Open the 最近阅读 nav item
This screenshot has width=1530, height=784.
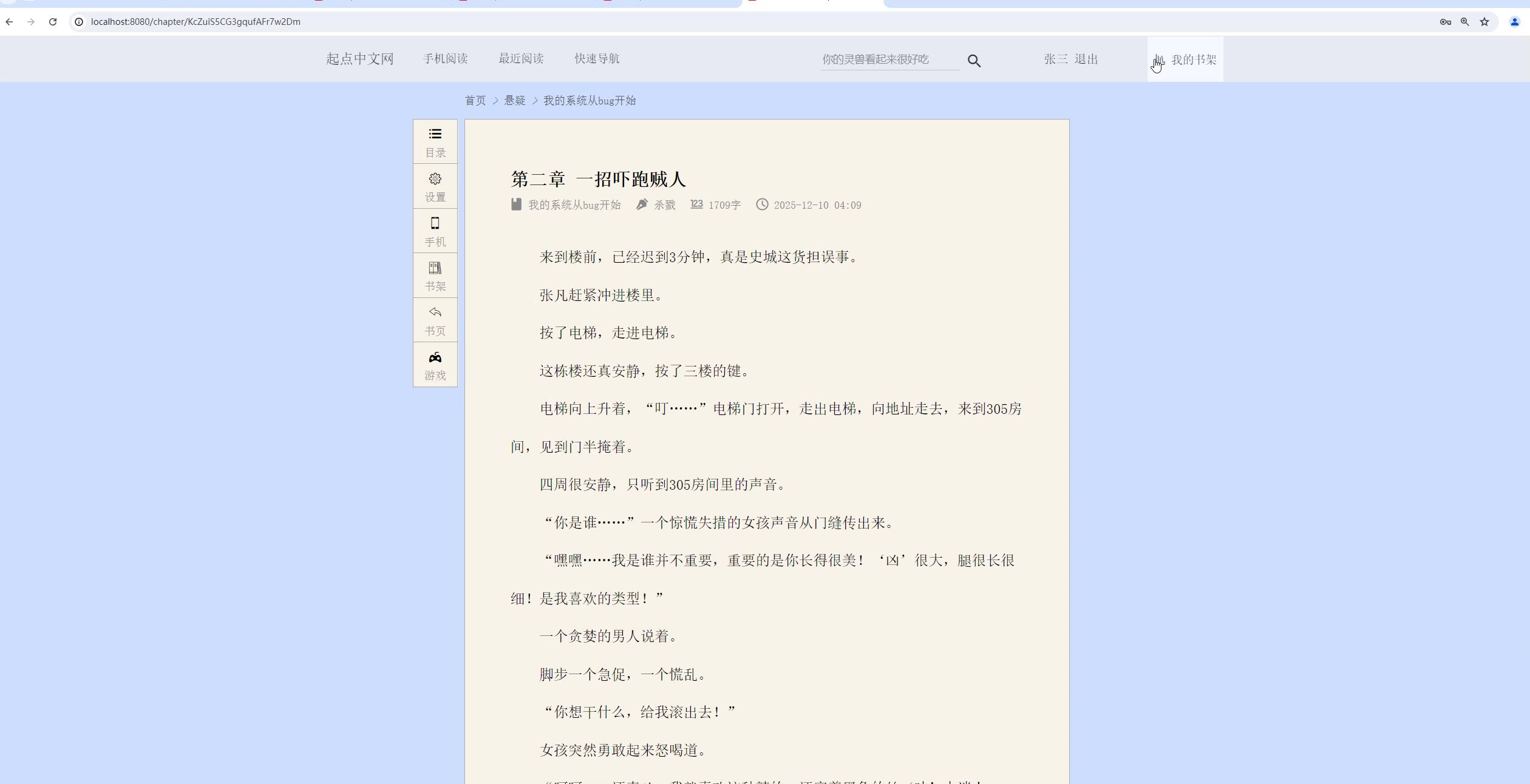click(x=521, y=58)
